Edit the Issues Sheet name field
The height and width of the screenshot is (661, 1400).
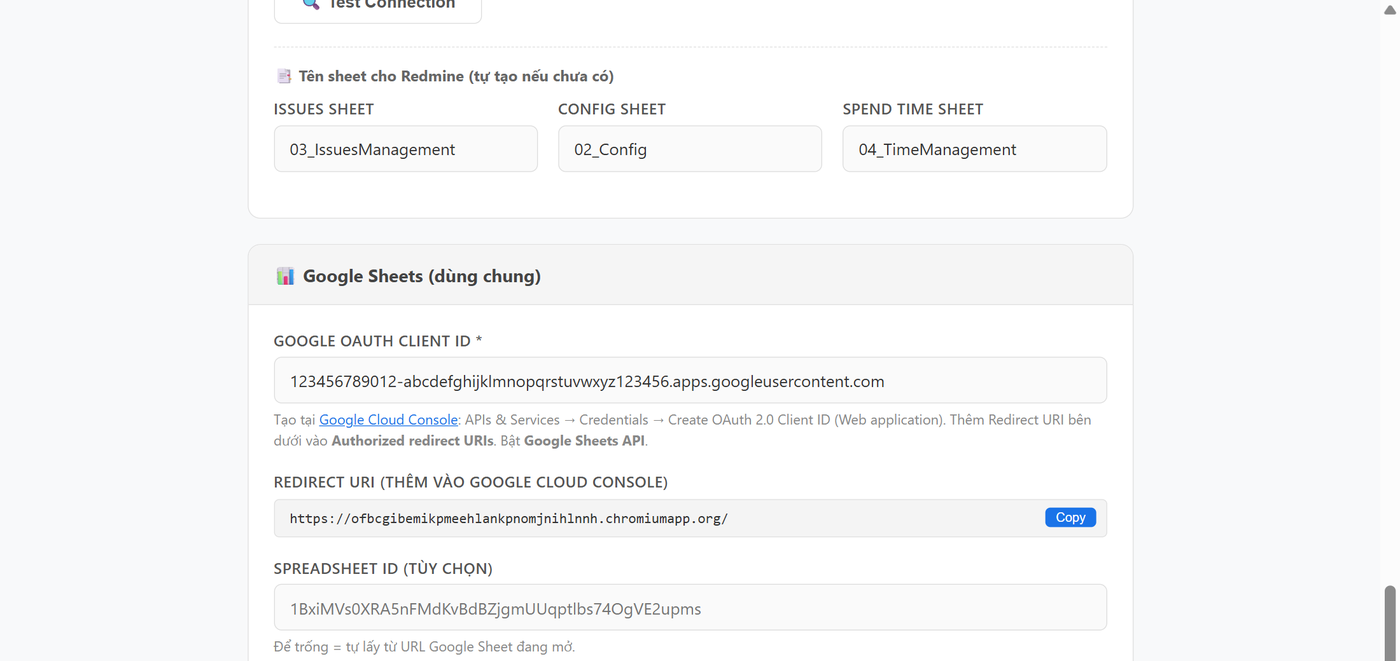[406, 149]
